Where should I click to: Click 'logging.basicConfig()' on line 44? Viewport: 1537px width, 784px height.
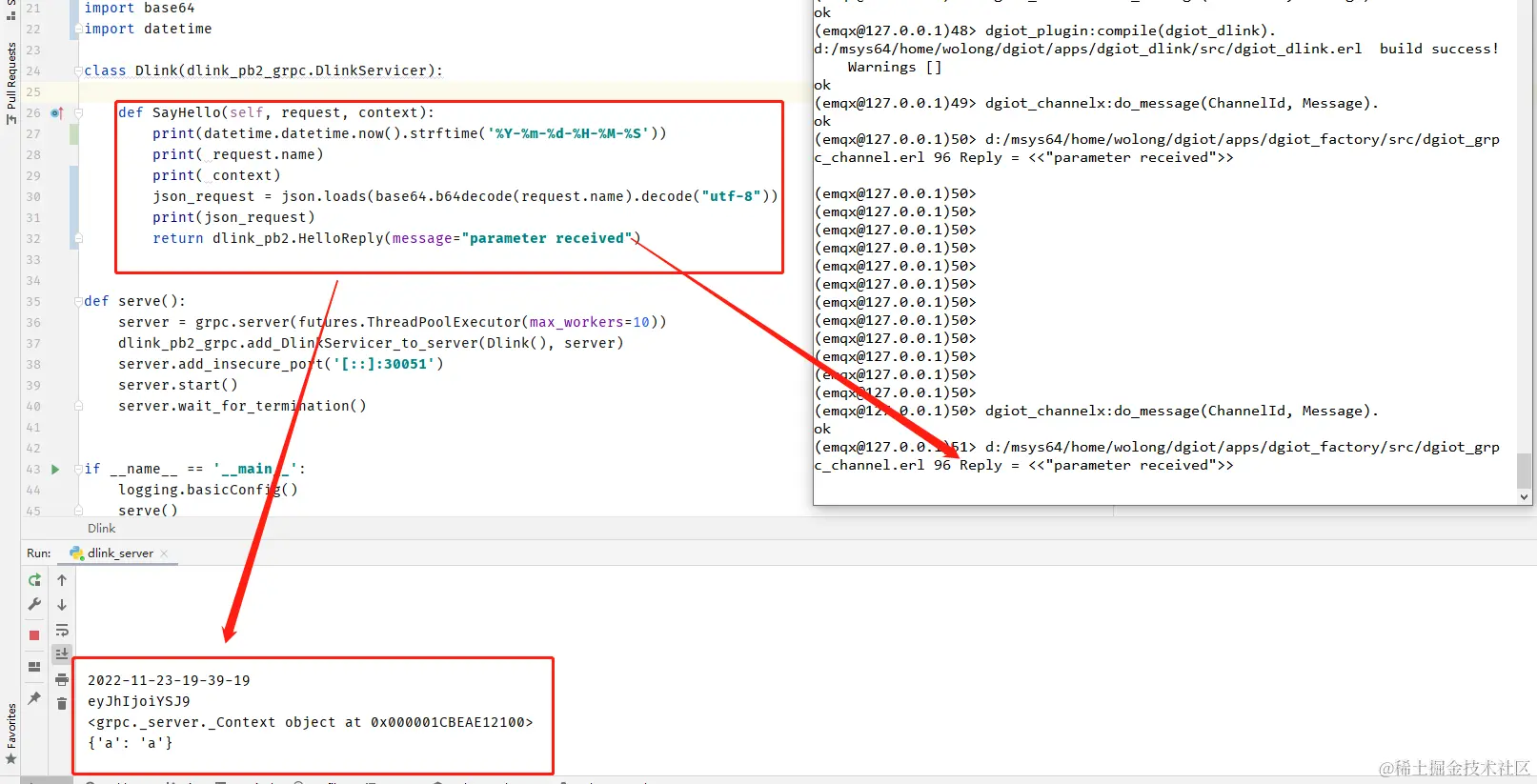[208, 490]
